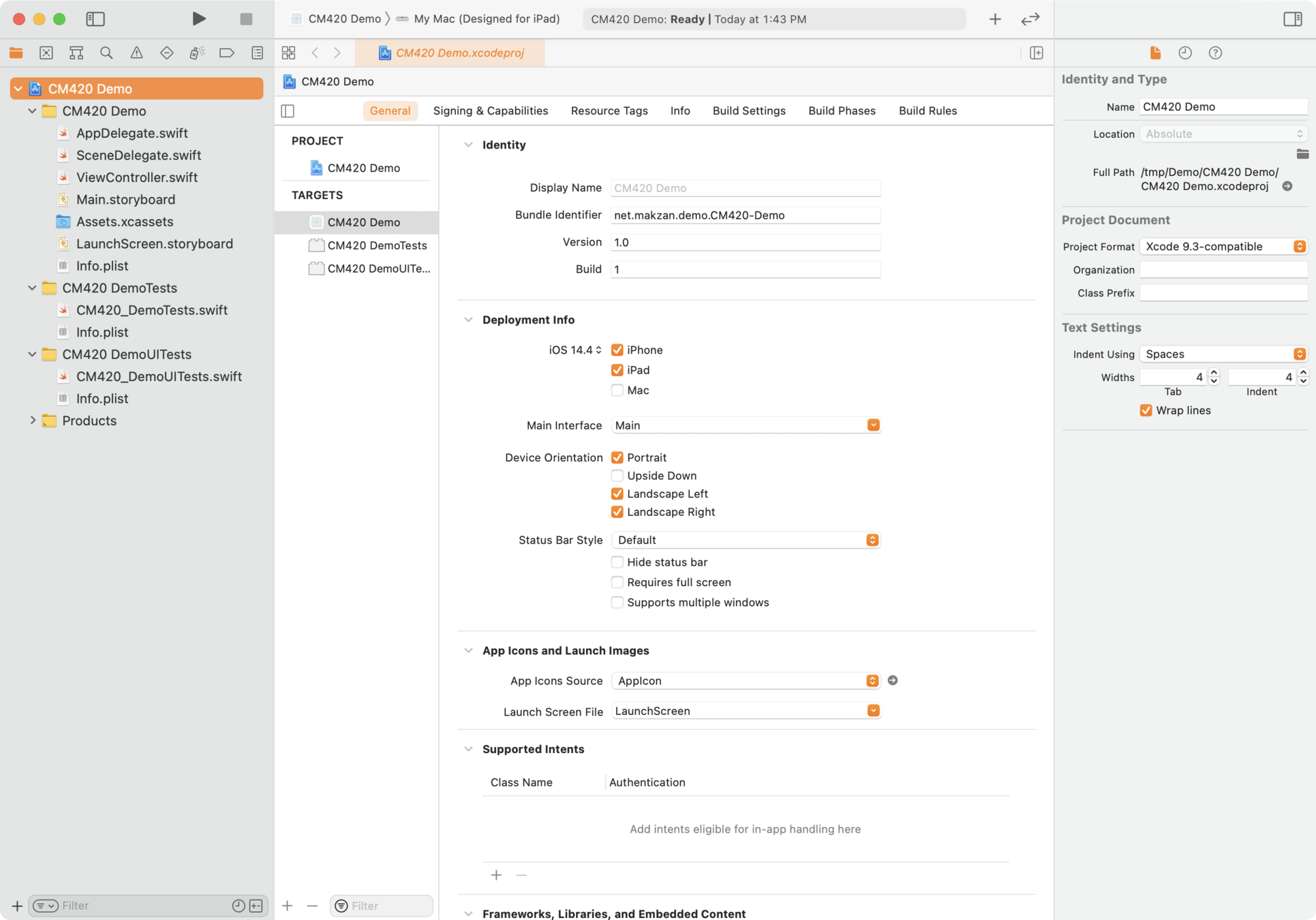1316x920 pixels.
Task: Open the Status Bar Style dropdown
Action: click(x=745, y=540)
